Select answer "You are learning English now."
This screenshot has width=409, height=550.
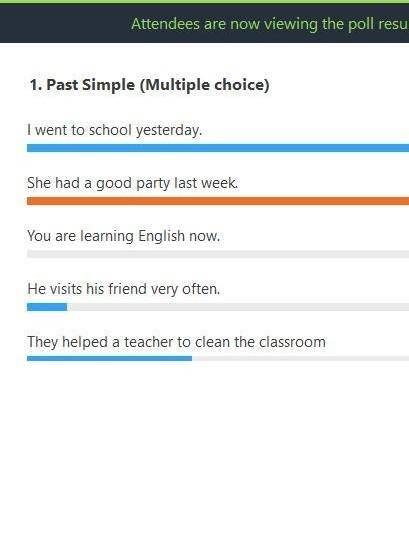pos(123,236)
